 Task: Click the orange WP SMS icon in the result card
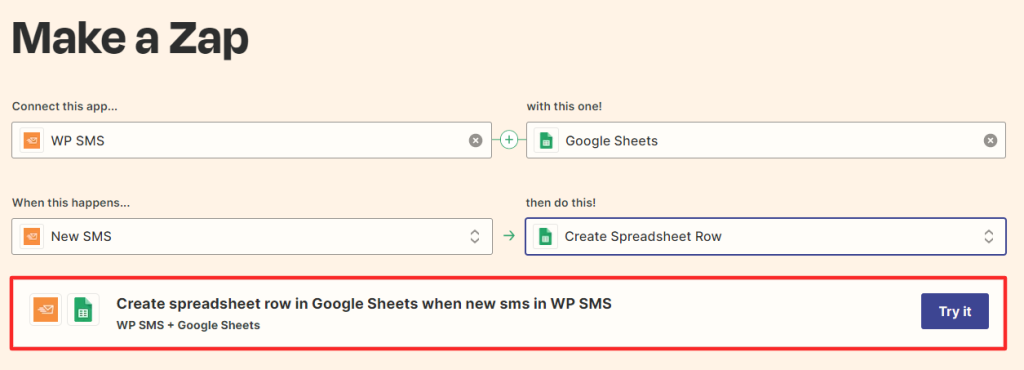[x=46, y=310]
